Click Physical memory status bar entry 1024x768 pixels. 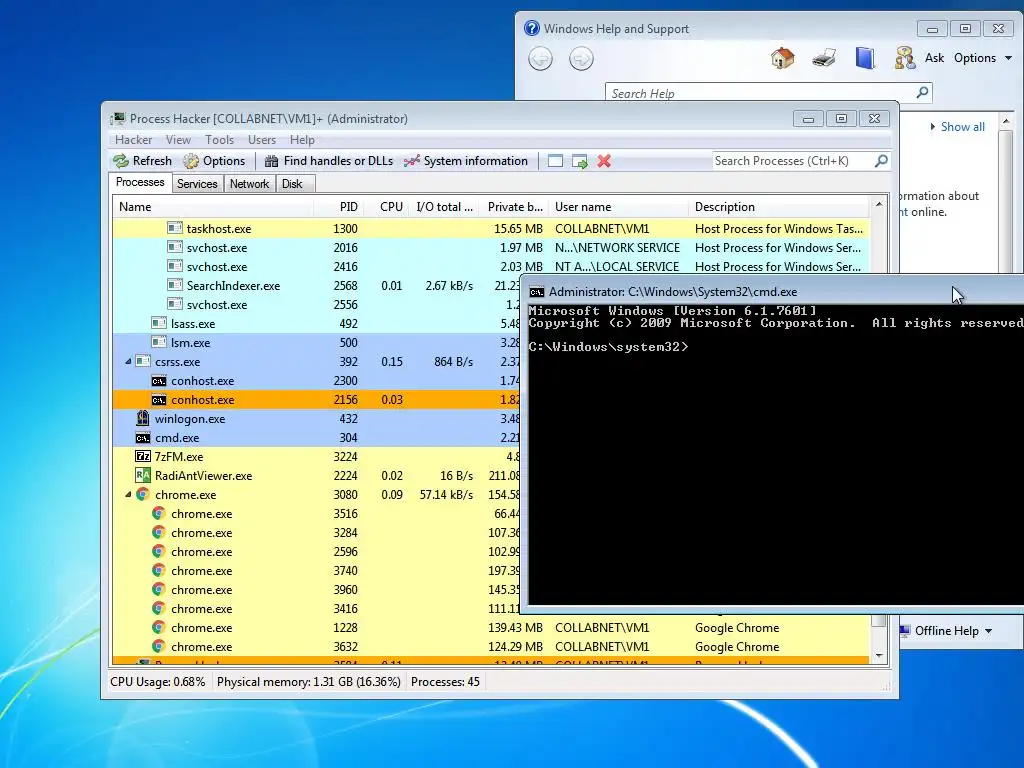(x=308, y=682)
